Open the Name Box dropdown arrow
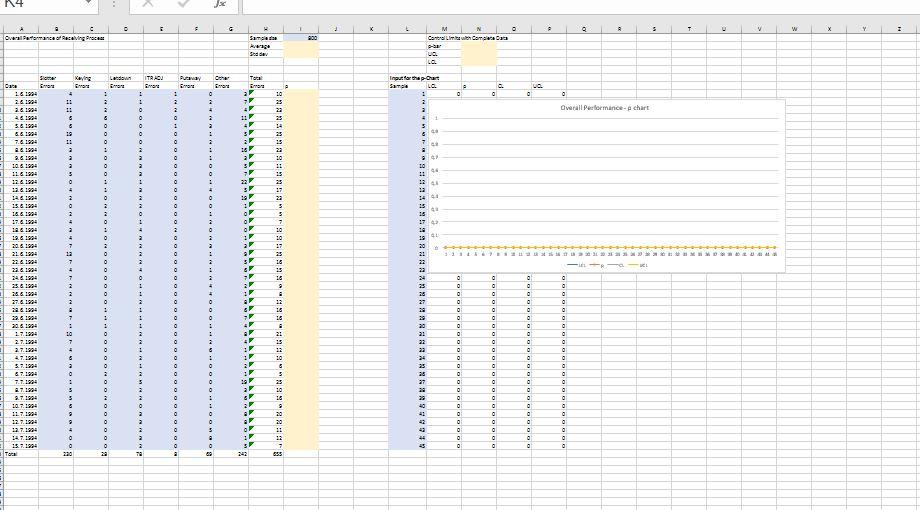The width and height of the screenshot is (920, 510). click(88, 3)
